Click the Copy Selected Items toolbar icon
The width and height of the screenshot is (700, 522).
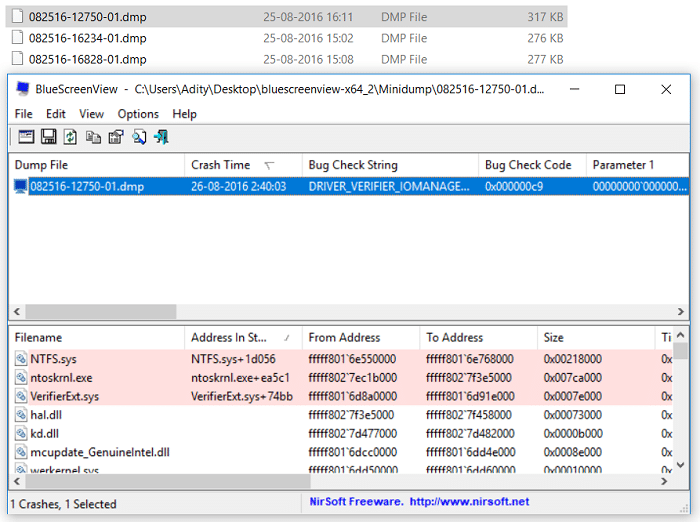point(93,137)
